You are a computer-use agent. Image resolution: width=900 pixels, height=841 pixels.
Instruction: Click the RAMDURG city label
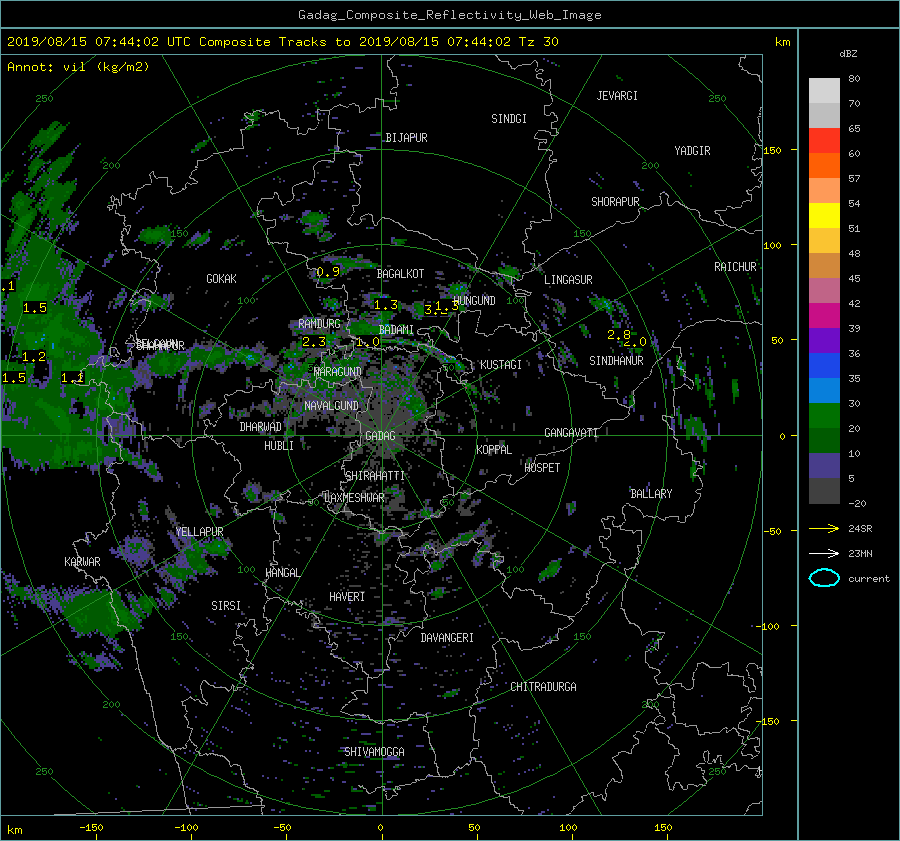click(x=319, y=324)
